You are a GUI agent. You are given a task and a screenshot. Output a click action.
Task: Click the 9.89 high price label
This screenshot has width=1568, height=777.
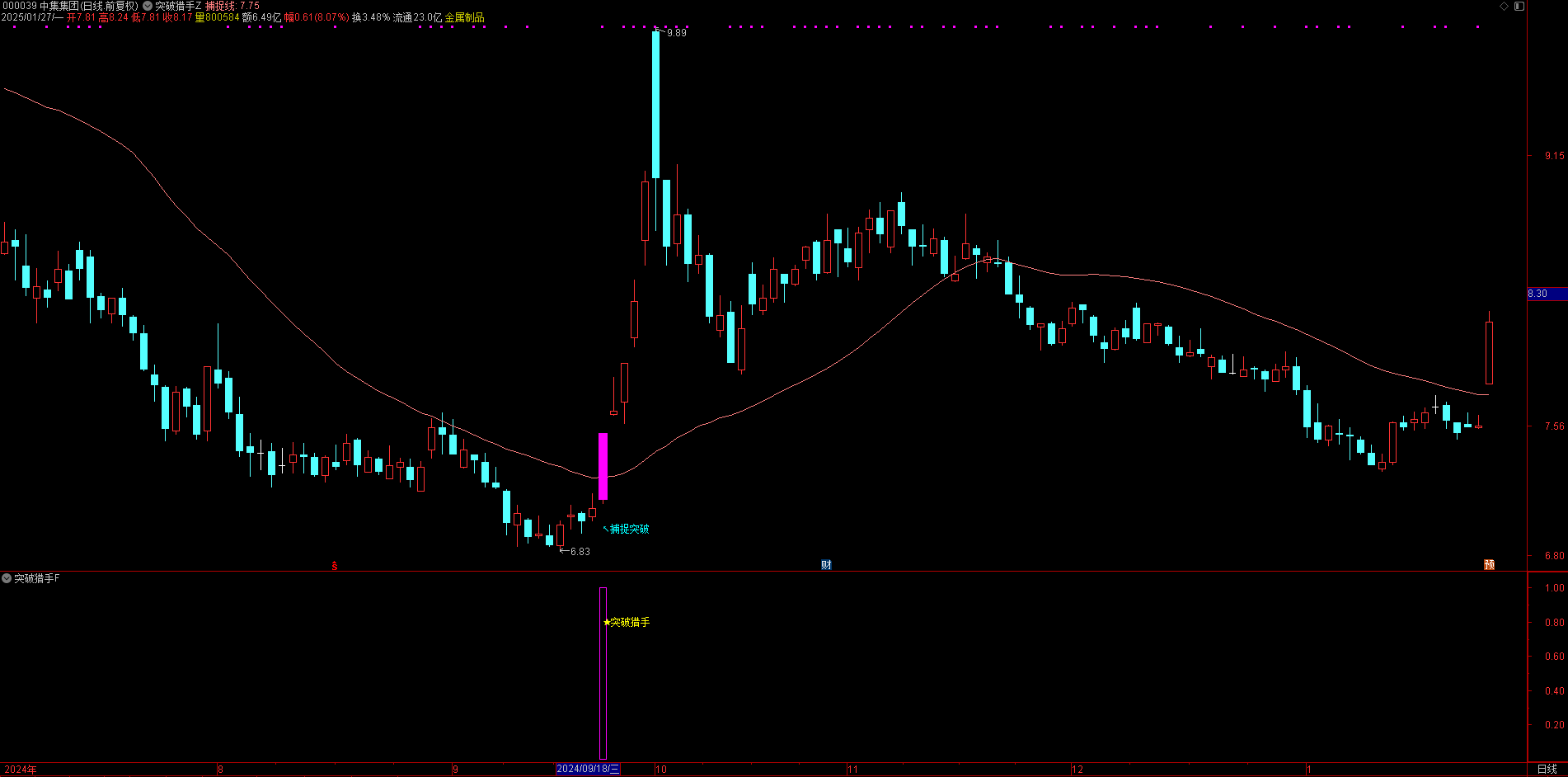pos(676,33)
